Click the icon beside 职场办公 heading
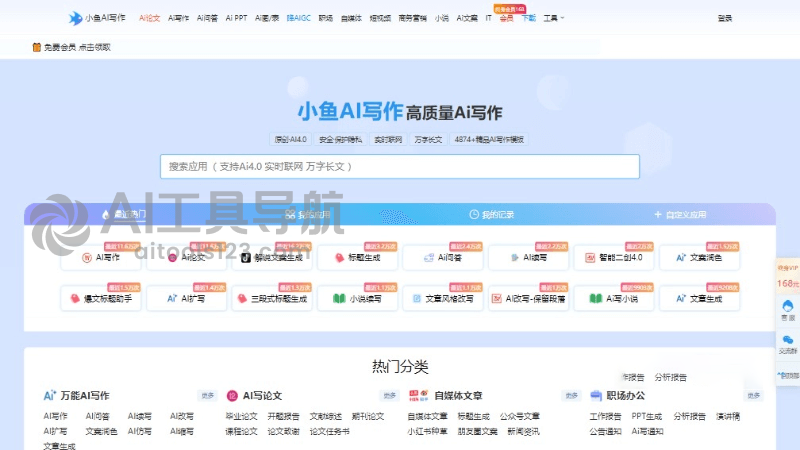Screen dimensions: 800x450 click(x=596, y=395)
